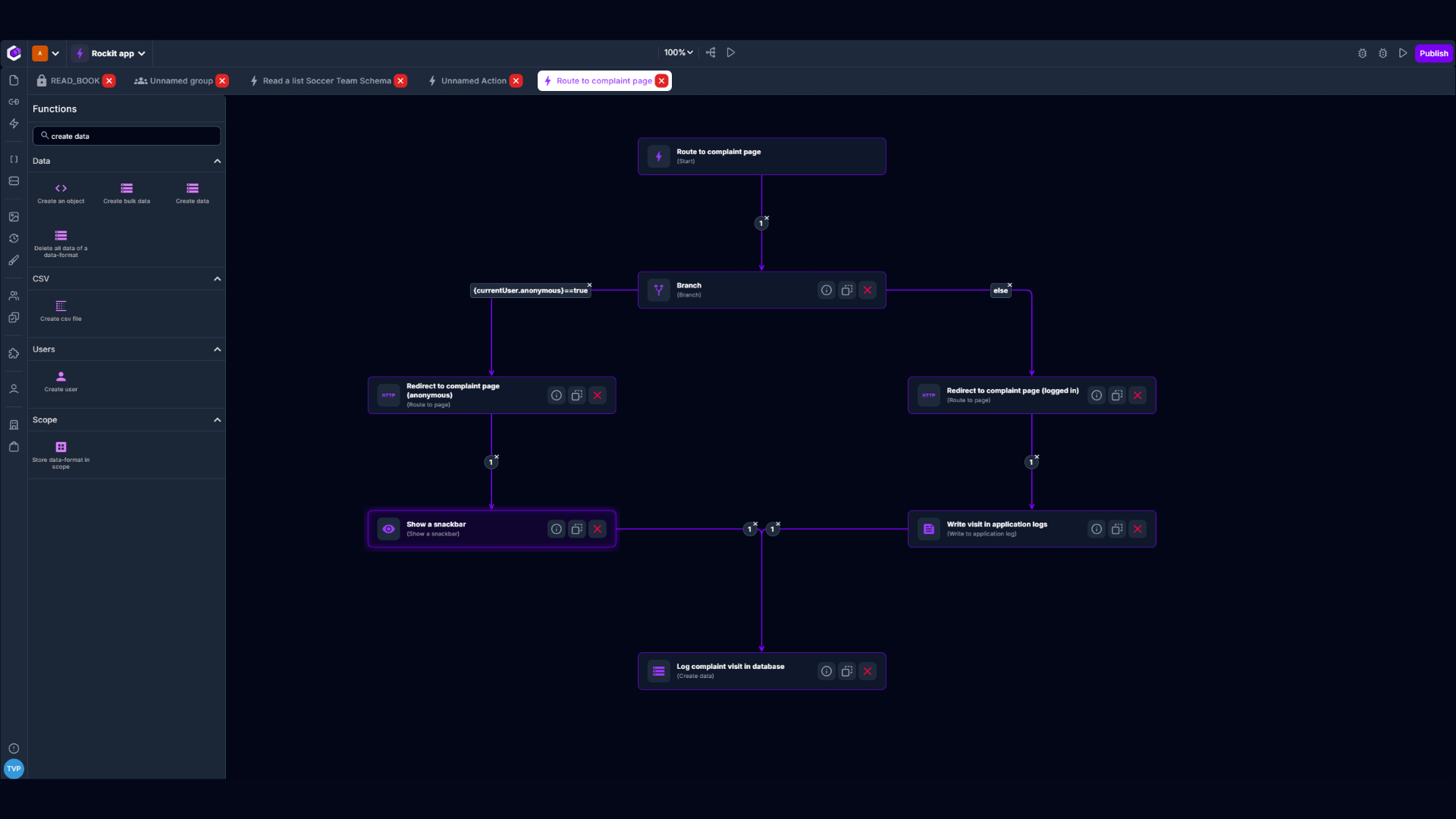
Task: Open the users icon in the left sidebar
Action: coord(14,296)
